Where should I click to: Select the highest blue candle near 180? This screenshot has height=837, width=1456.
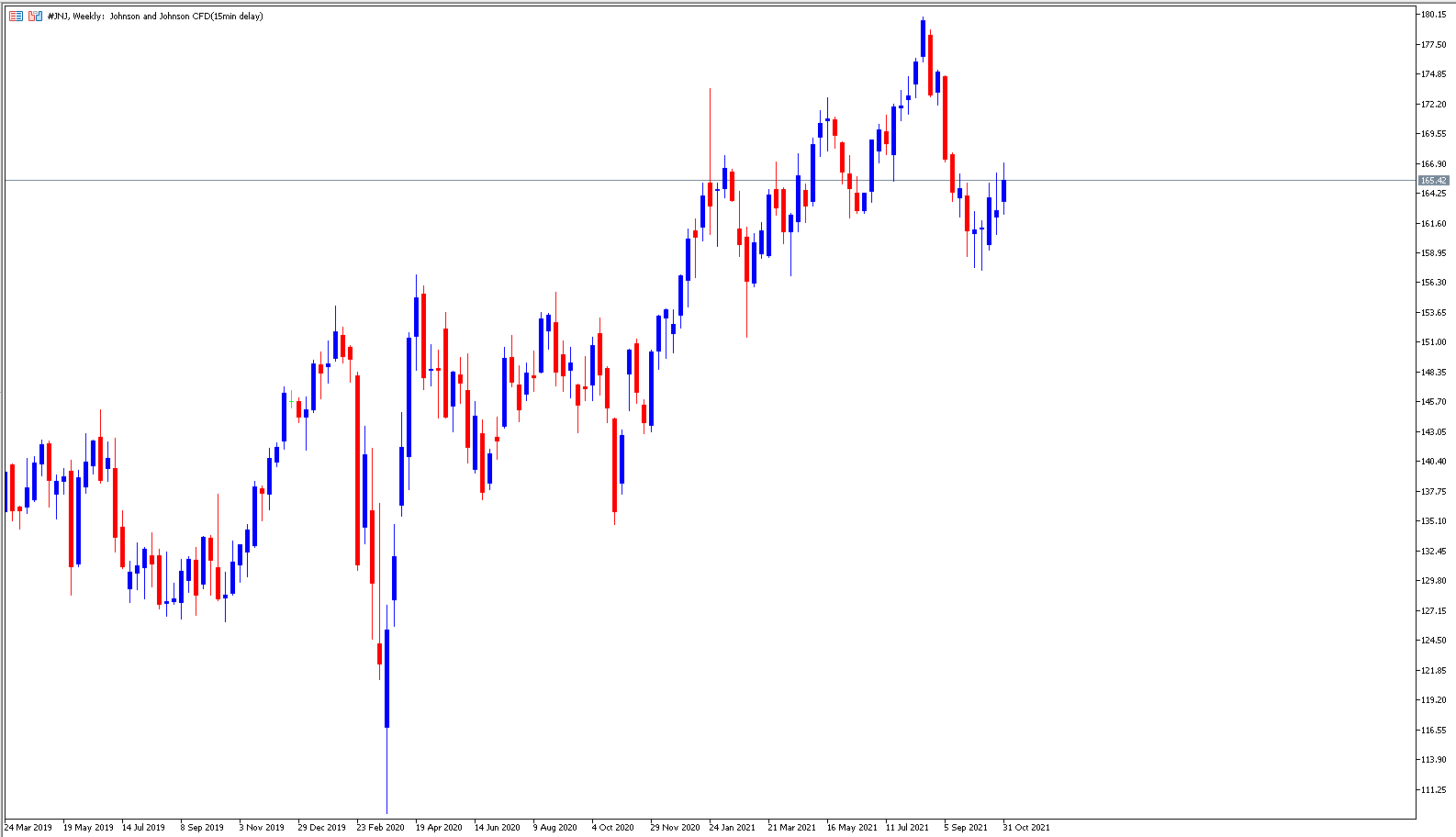pyautogui.click(x=923, y=39)
